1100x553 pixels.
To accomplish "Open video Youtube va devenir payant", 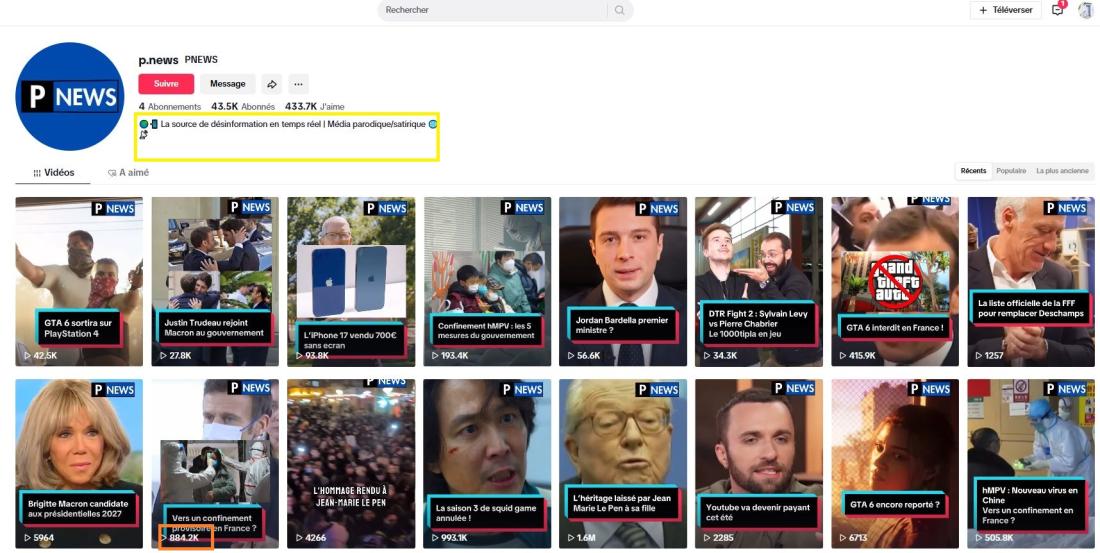I will click(759, 464).
